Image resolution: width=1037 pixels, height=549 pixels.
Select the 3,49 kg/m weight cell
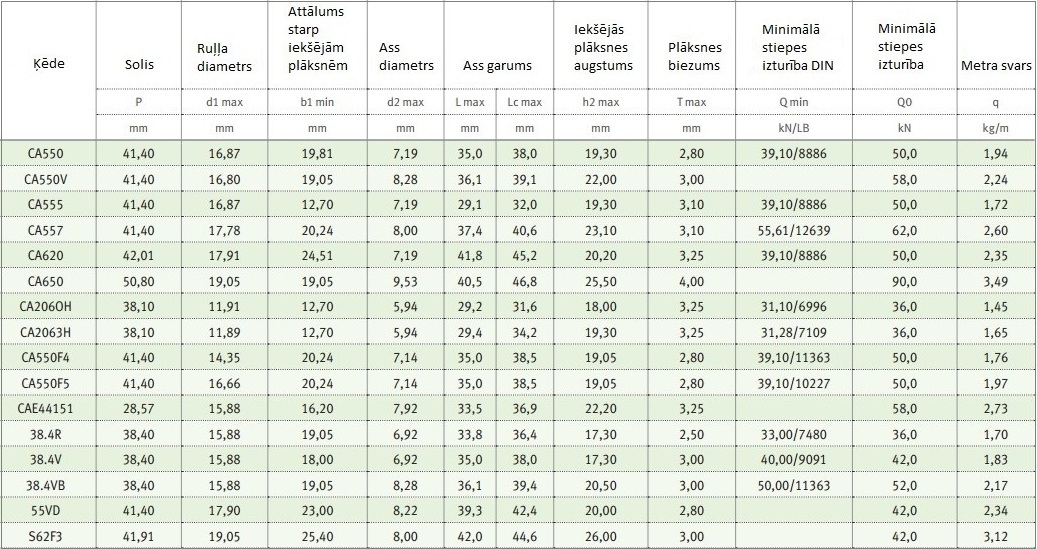[996, 281]
